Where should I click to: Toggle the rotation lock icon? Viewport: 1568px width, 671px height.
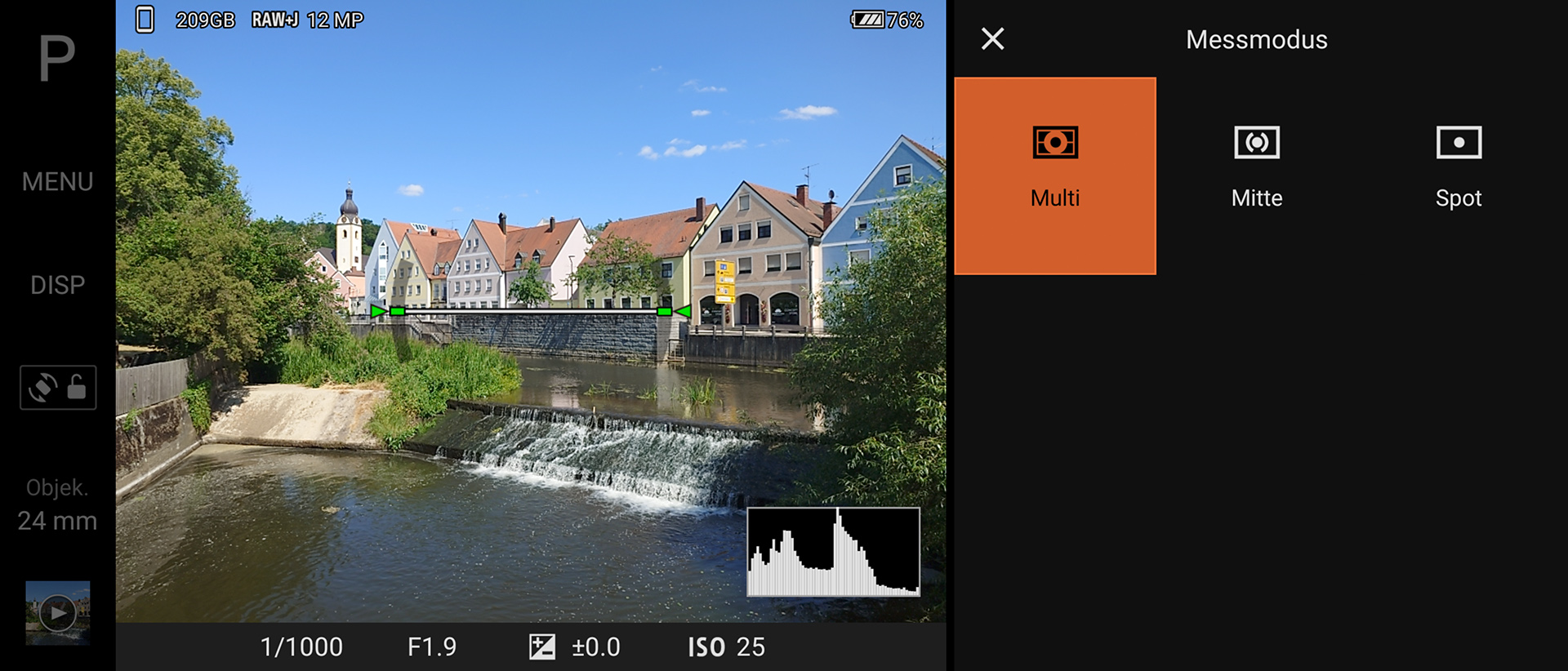[58, 388]
